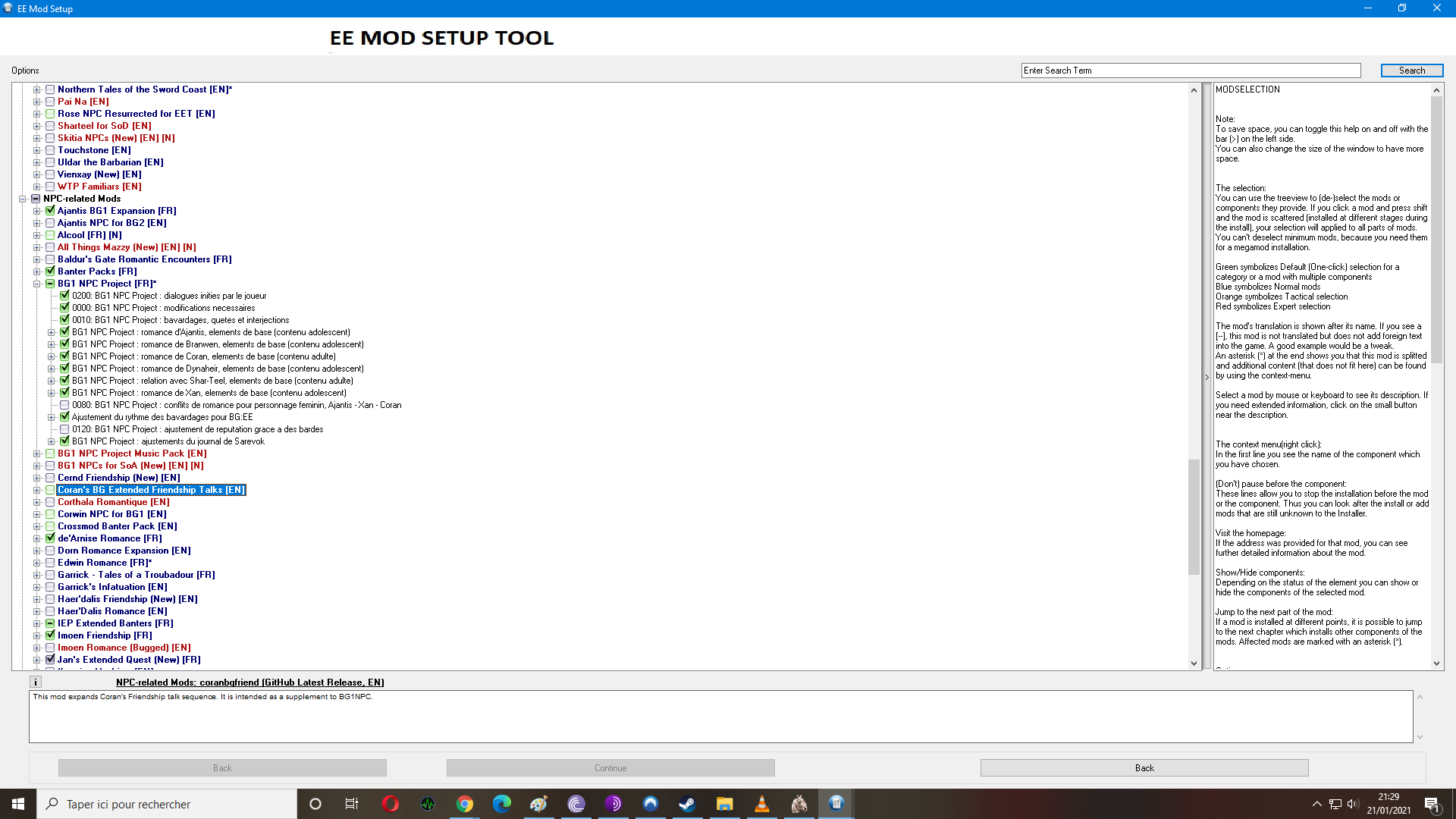Click Windows taskbar search box
Viewport: 1456px width, 819px height.
167,804
